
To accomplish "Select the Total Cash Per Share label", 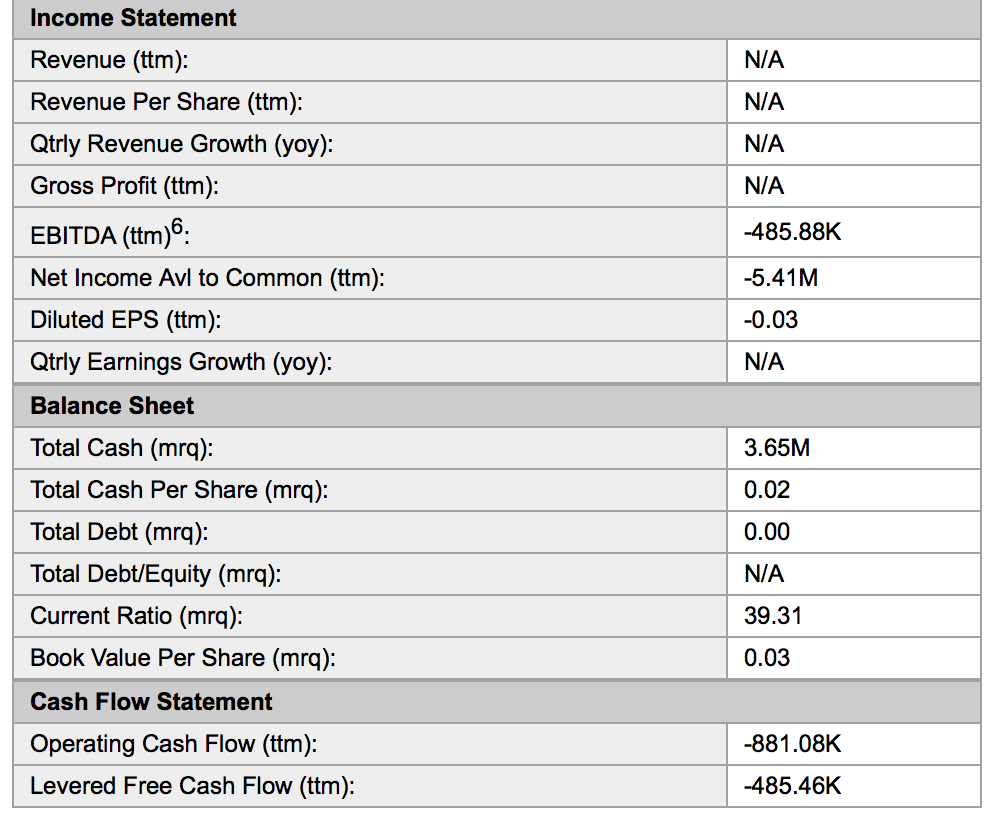I will coord(179,490).
